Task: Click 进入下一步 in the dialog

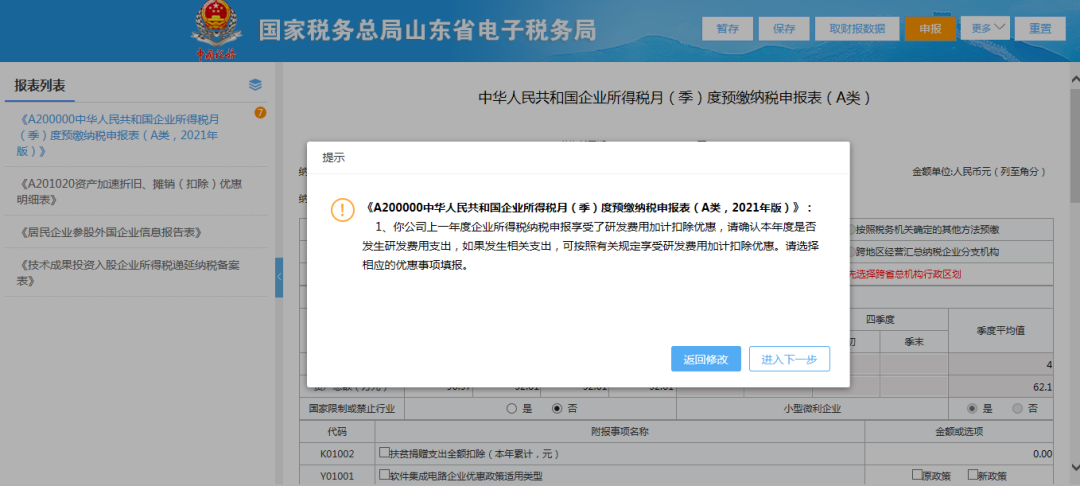Action: click(789, 359)
